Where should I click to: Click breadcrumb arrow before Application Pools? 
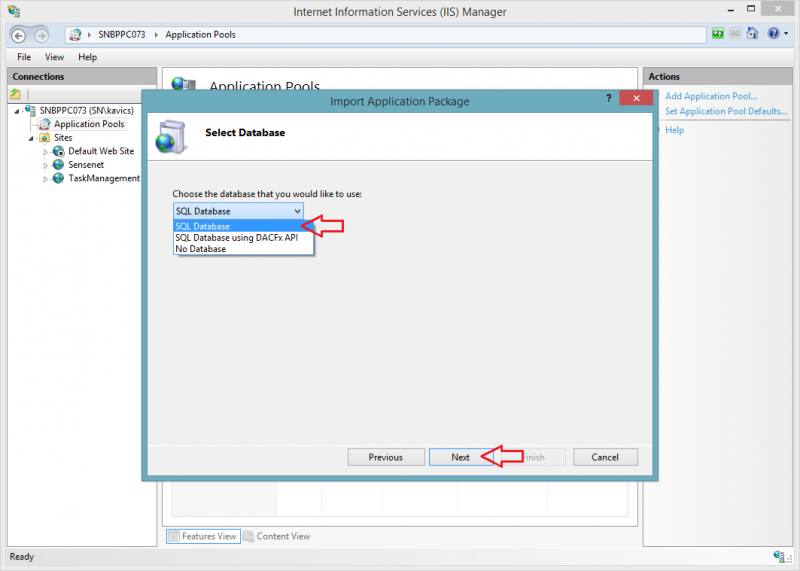[x=156, y=35]
